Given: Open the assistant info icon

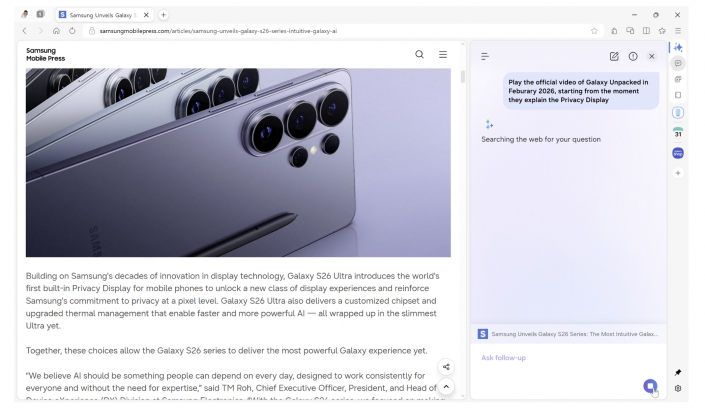Looking at the screenshot, I should pos(633,56).
